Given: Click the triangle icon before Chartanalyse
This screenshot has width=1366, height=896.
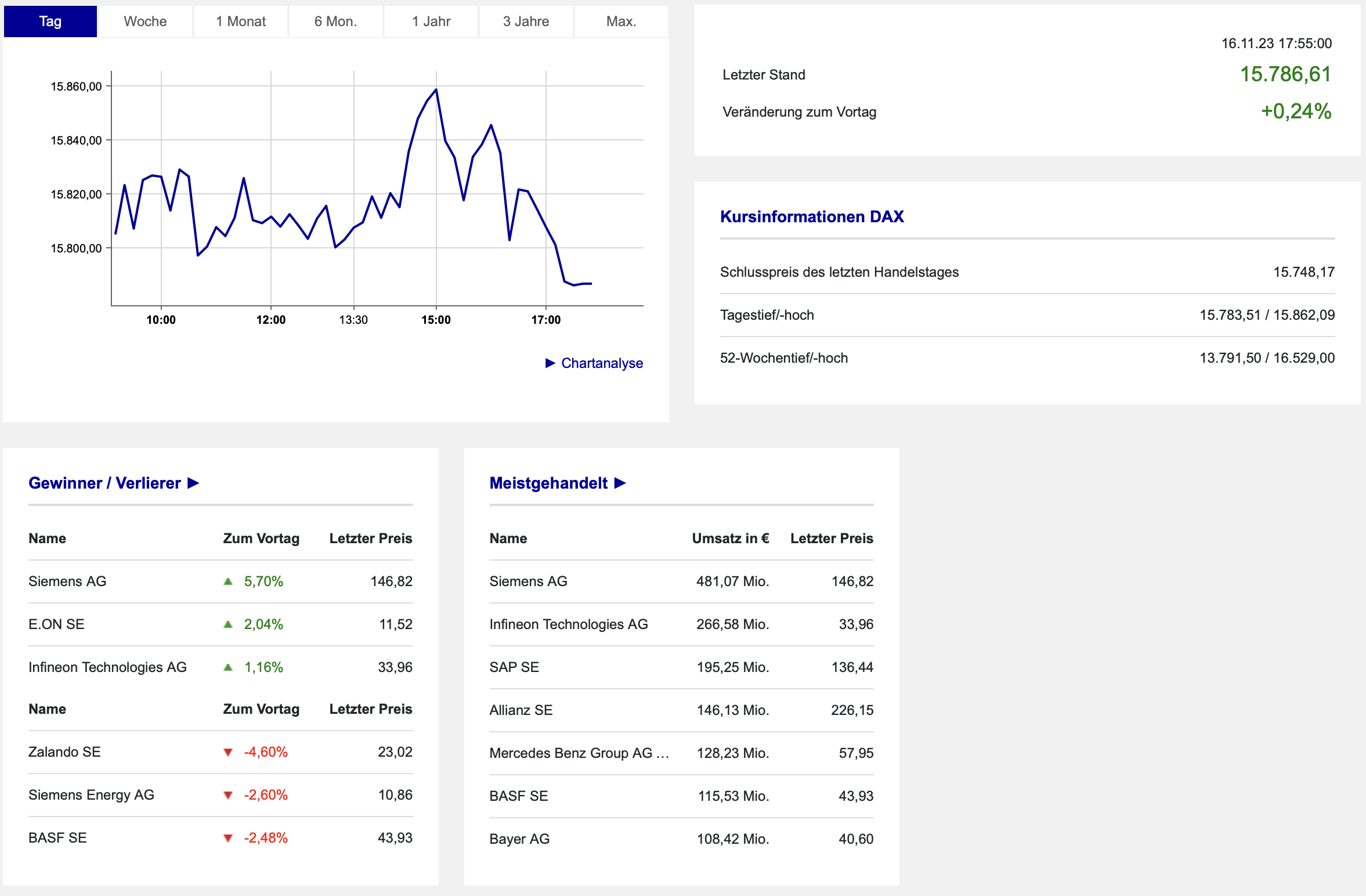Looking at the screenshot, I should (550, 363).
